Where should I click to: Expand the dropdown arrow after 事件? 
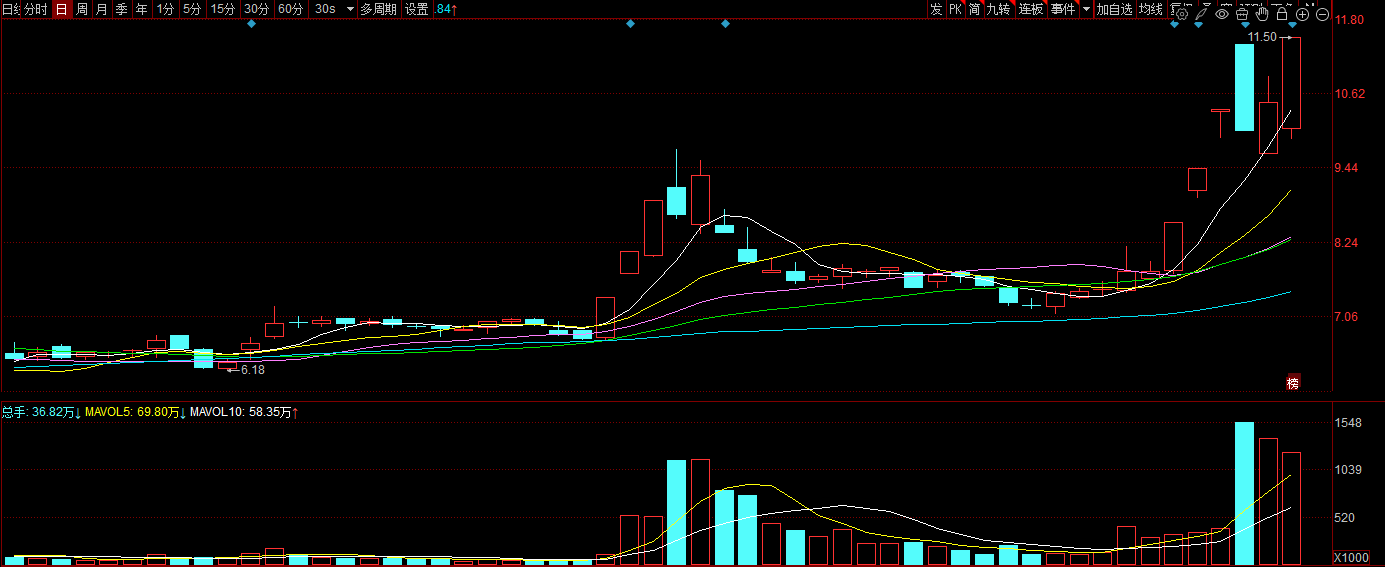coord(1086,9)
